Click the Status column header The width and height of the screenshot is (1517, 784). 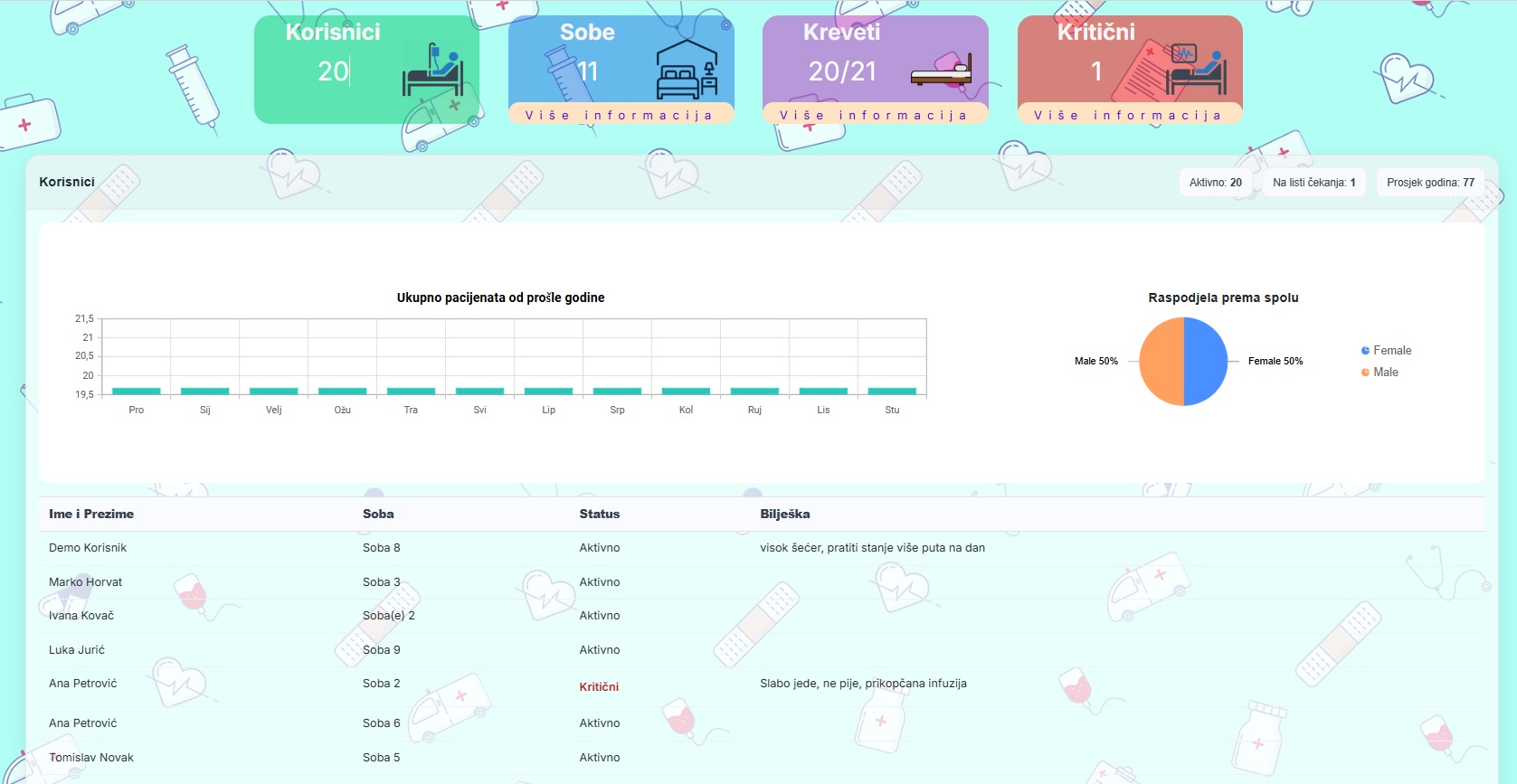coord(599,514)
